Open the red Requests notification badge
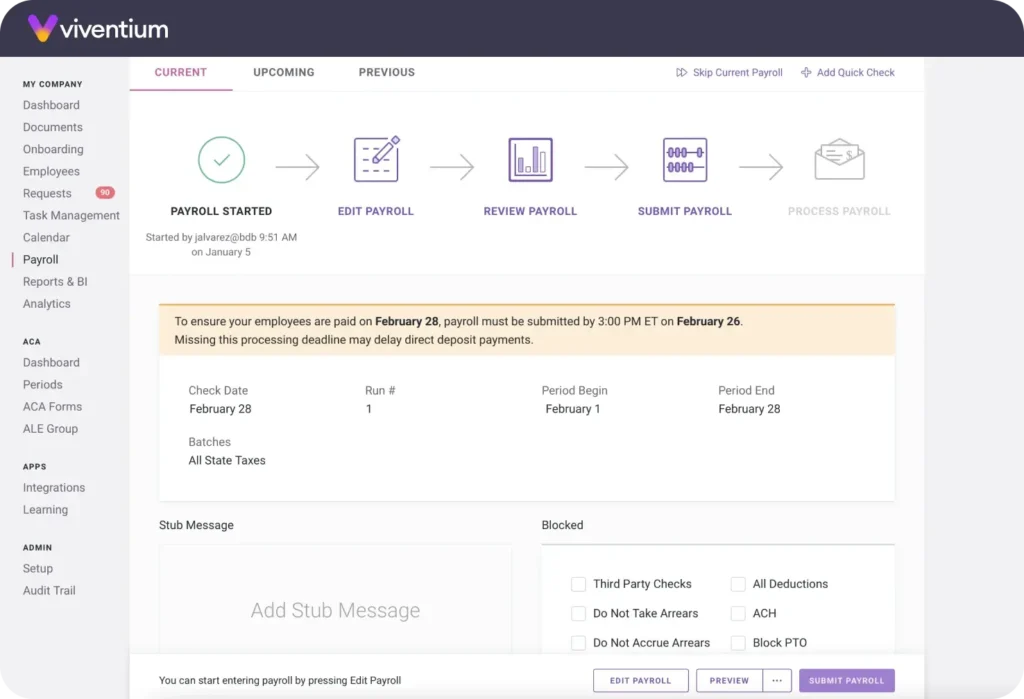This screenshot has height=699, width=1024. point(104,193)
